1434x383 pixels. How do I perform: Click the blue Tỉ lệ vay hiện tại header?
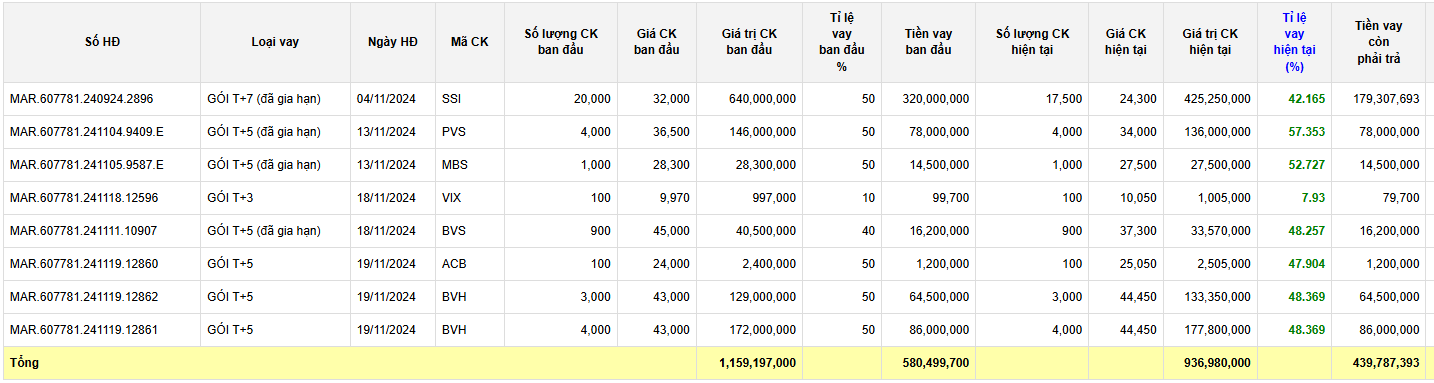coord(1294,42)
